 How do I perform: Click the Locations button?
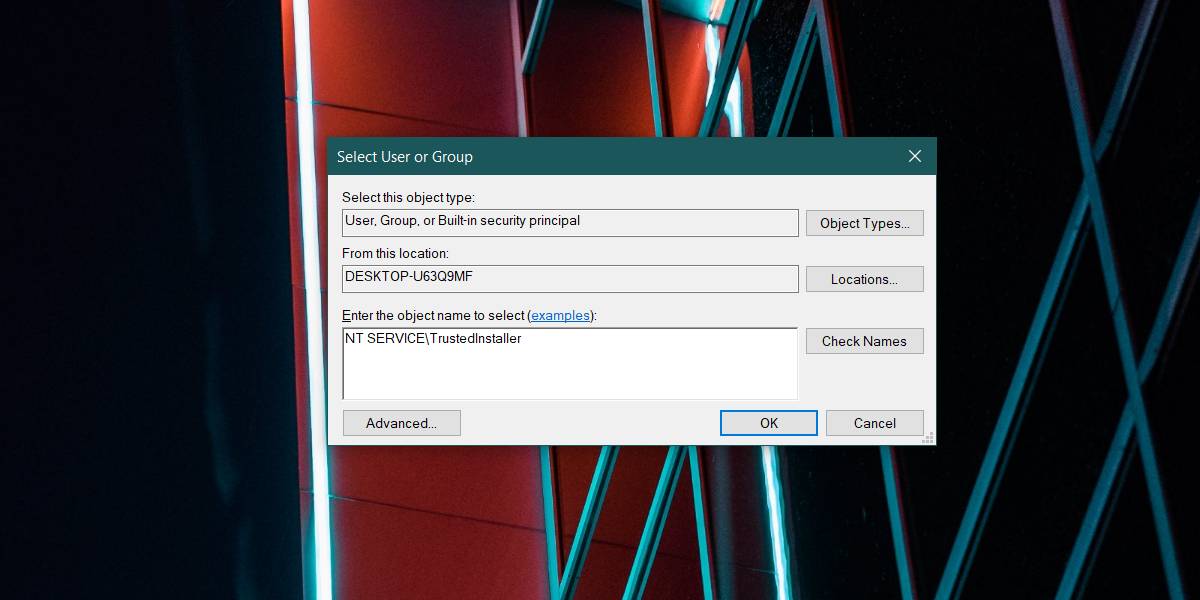click(x=864, y=279)
